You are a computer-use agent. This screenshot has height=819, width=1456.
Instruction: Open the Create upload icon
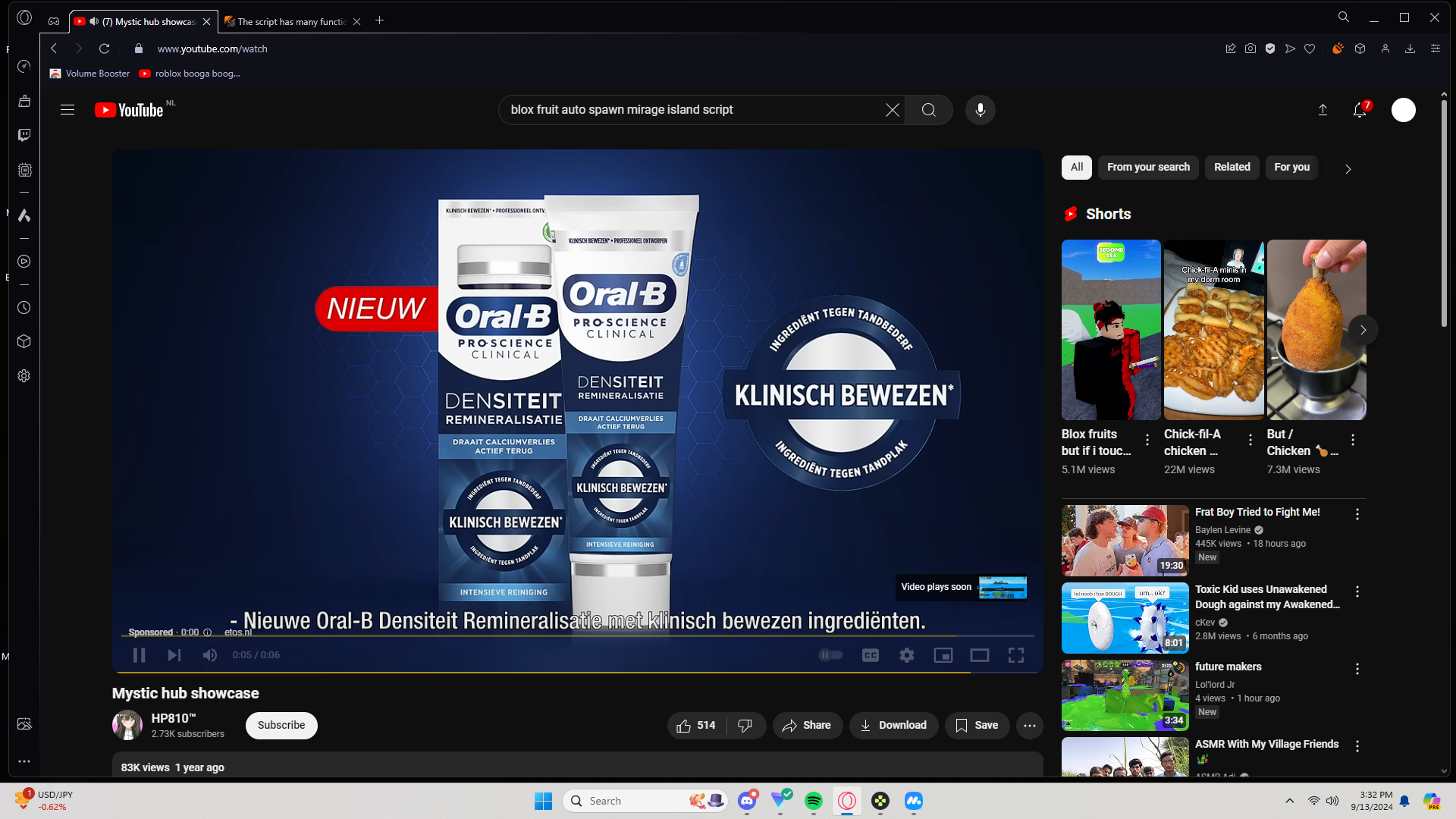[x=1323, y=110]
